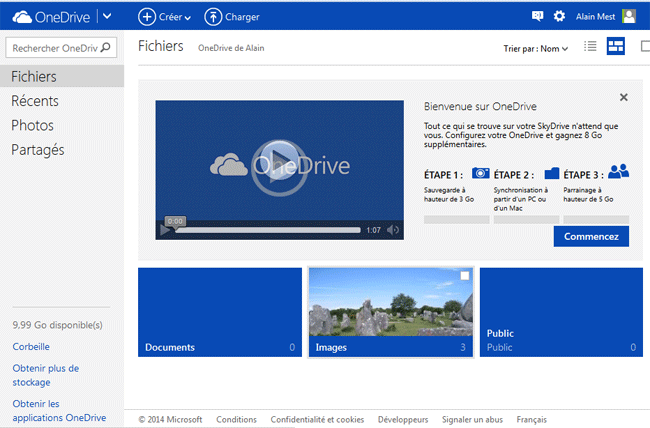650x428 pixels.
Task: Select Récents in the sidebar
Action: coord(35,101)
